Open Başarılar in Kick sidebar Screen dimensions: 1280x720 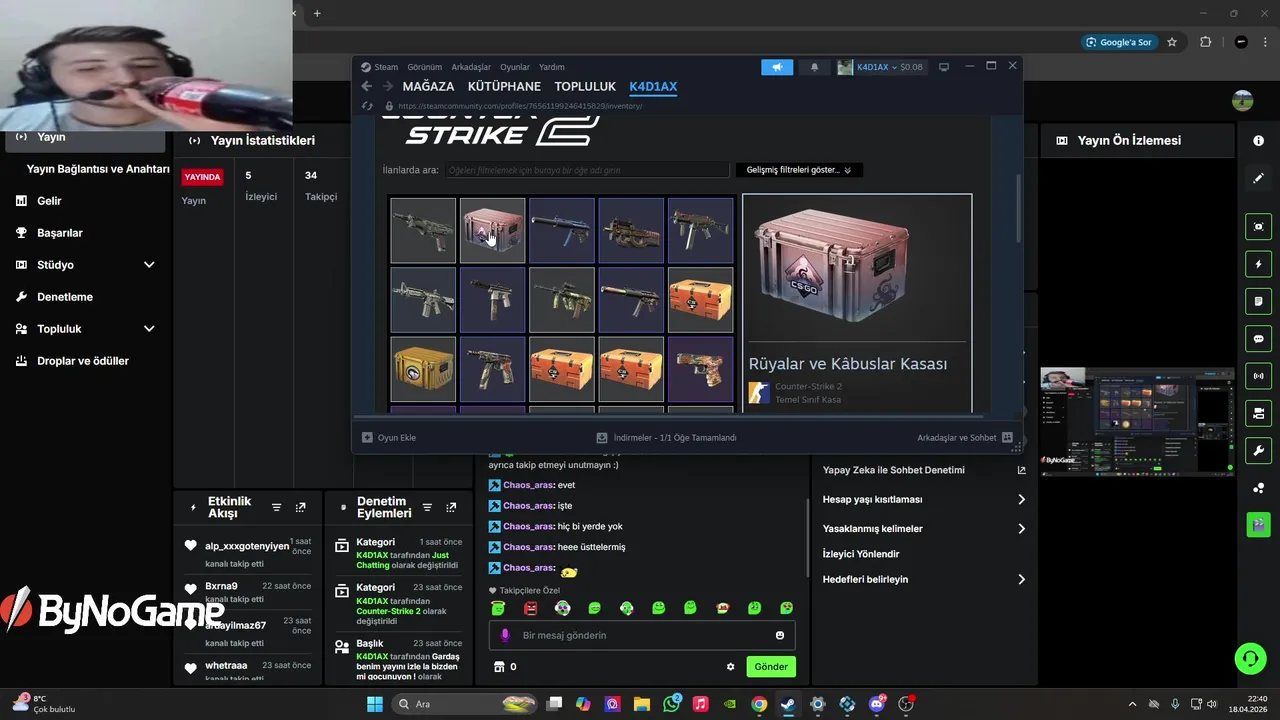(59, 233)
